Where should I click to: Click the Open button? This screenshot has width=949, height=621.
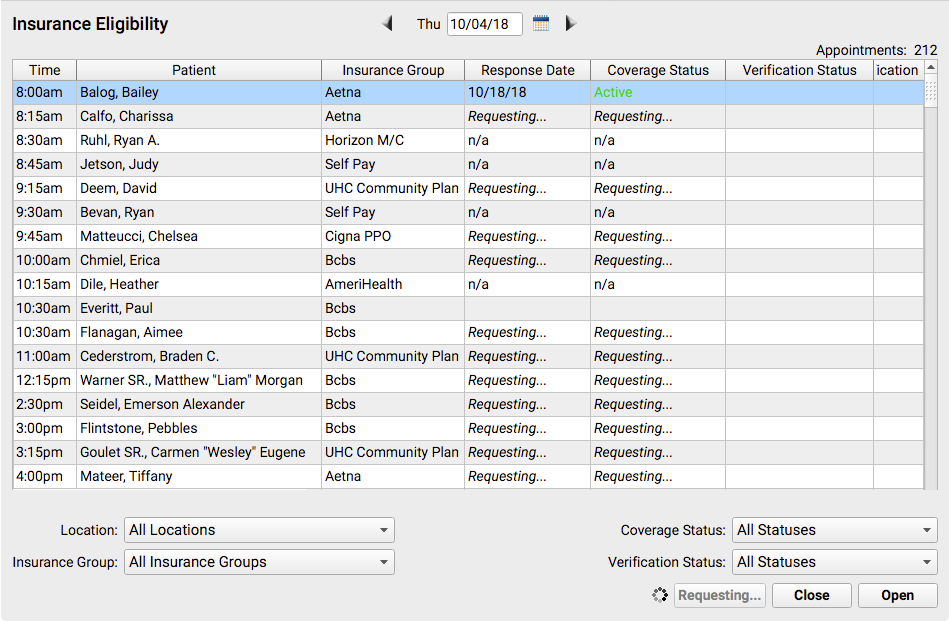click(898, 595)
